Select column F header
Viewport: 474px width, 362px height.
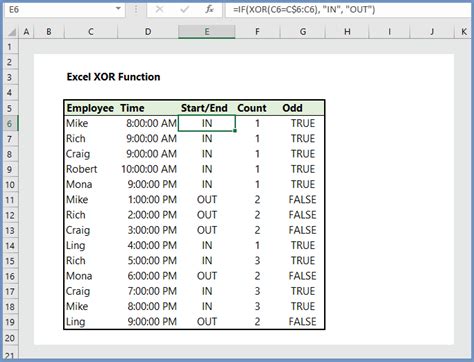click(x=257, y=32)
